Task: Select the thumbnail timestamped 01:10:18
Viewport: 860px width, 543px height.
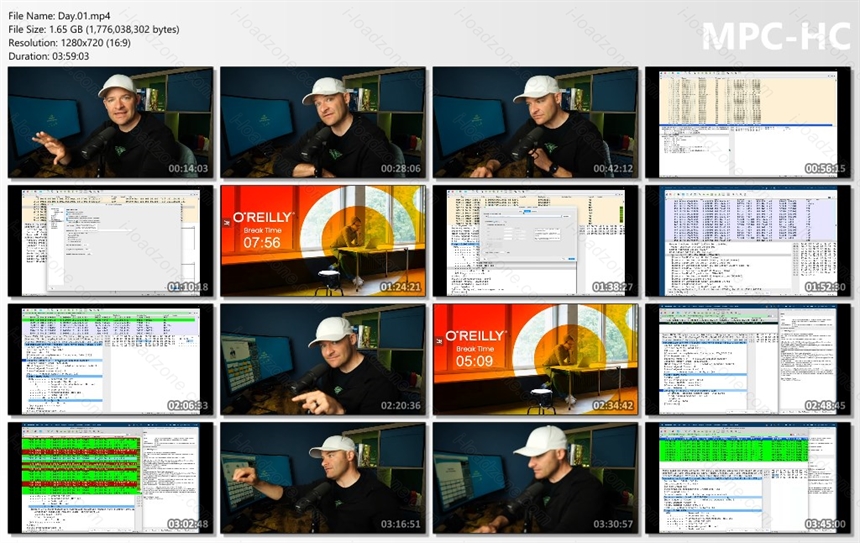Action: (x=110, y=241)
